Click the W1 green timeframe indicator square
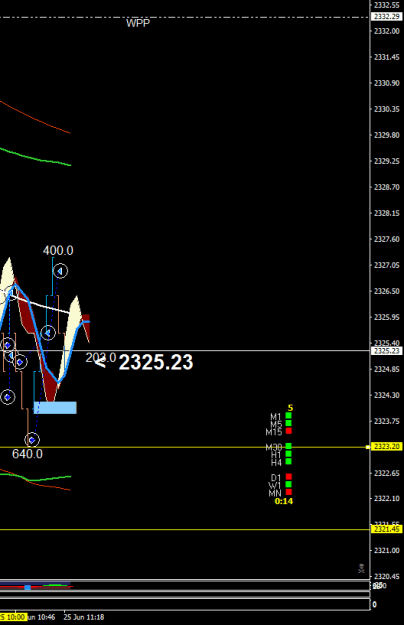 [x=288, y=484]
